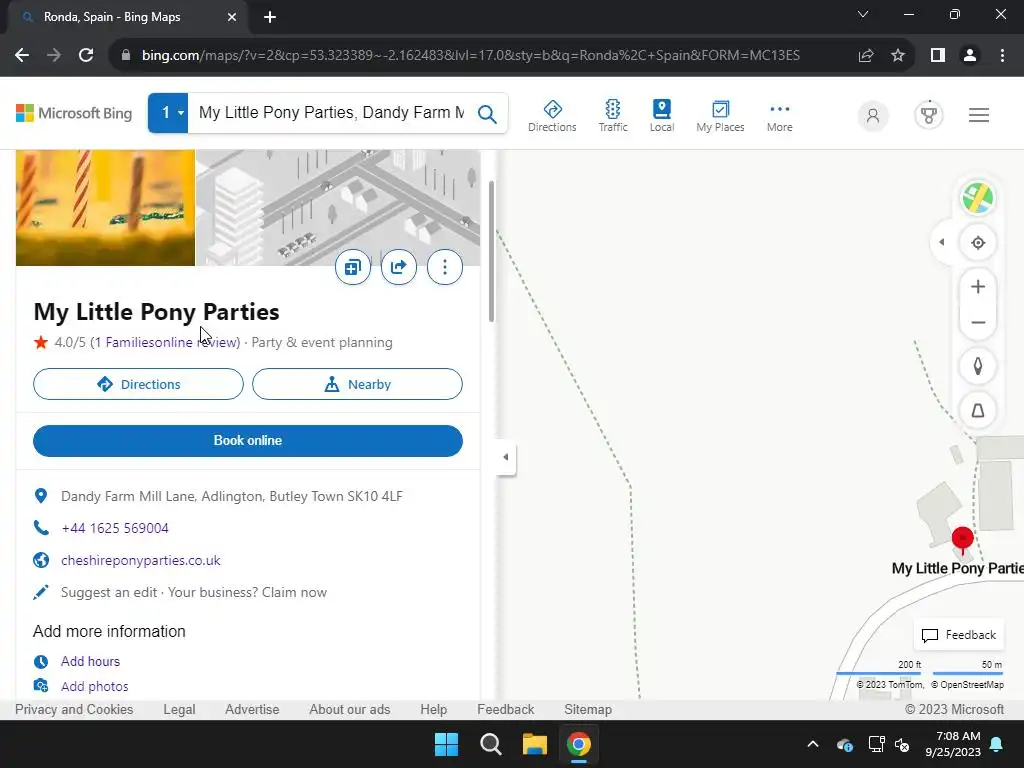This screenshot has width=1024, height=768.
Task: Open Advertise footer link
Action: click(x=252, y=709)
